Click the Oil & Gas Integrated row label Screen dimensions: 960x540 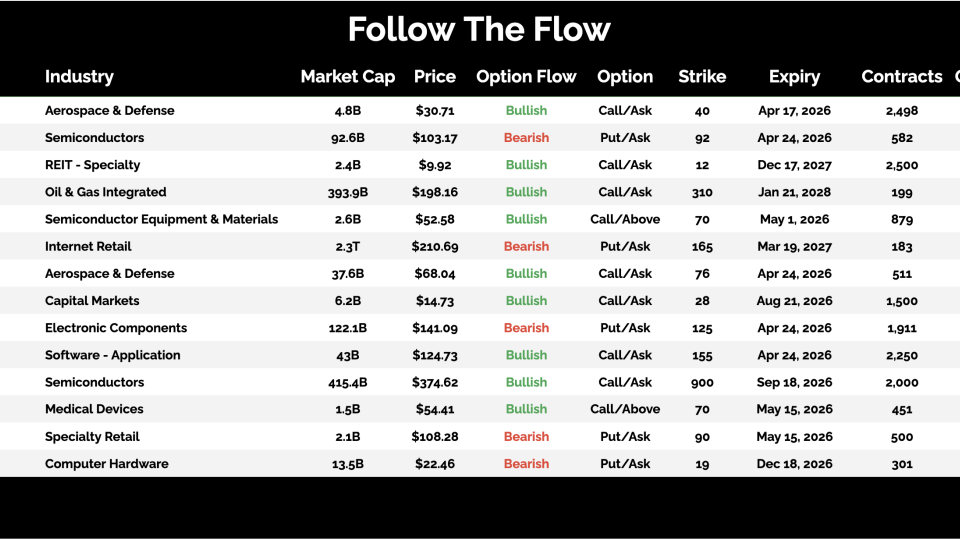tap(106, 192)
